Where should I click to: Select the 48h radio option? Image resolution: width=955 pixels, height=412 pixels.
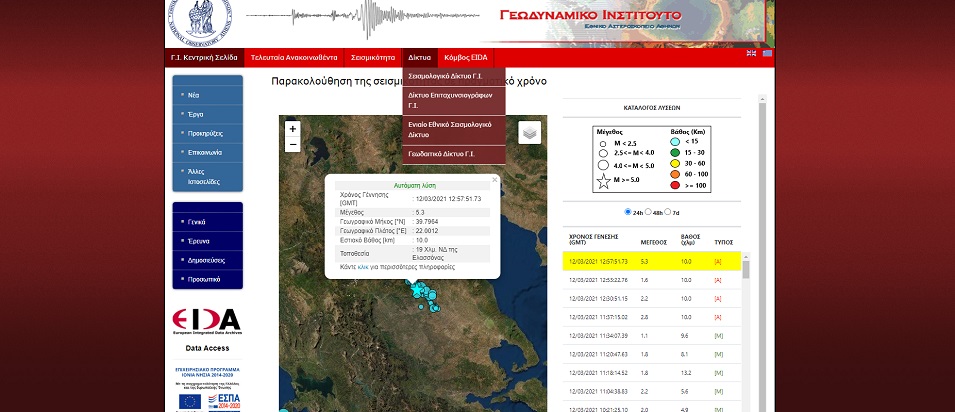pos(648,212)
